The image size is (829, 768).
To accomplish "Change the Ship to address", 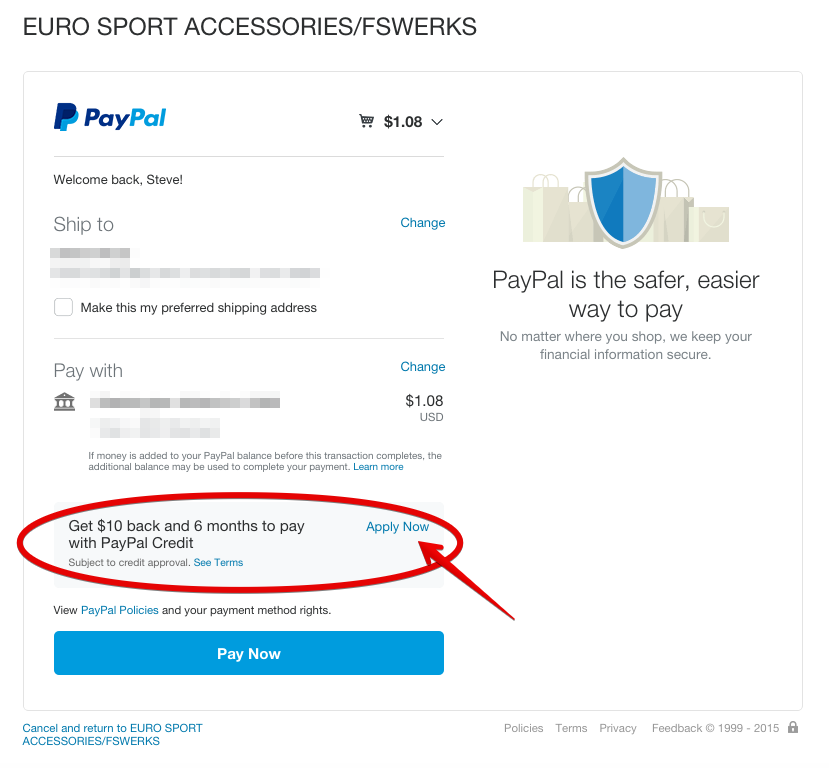I will (x=422, y=223).
